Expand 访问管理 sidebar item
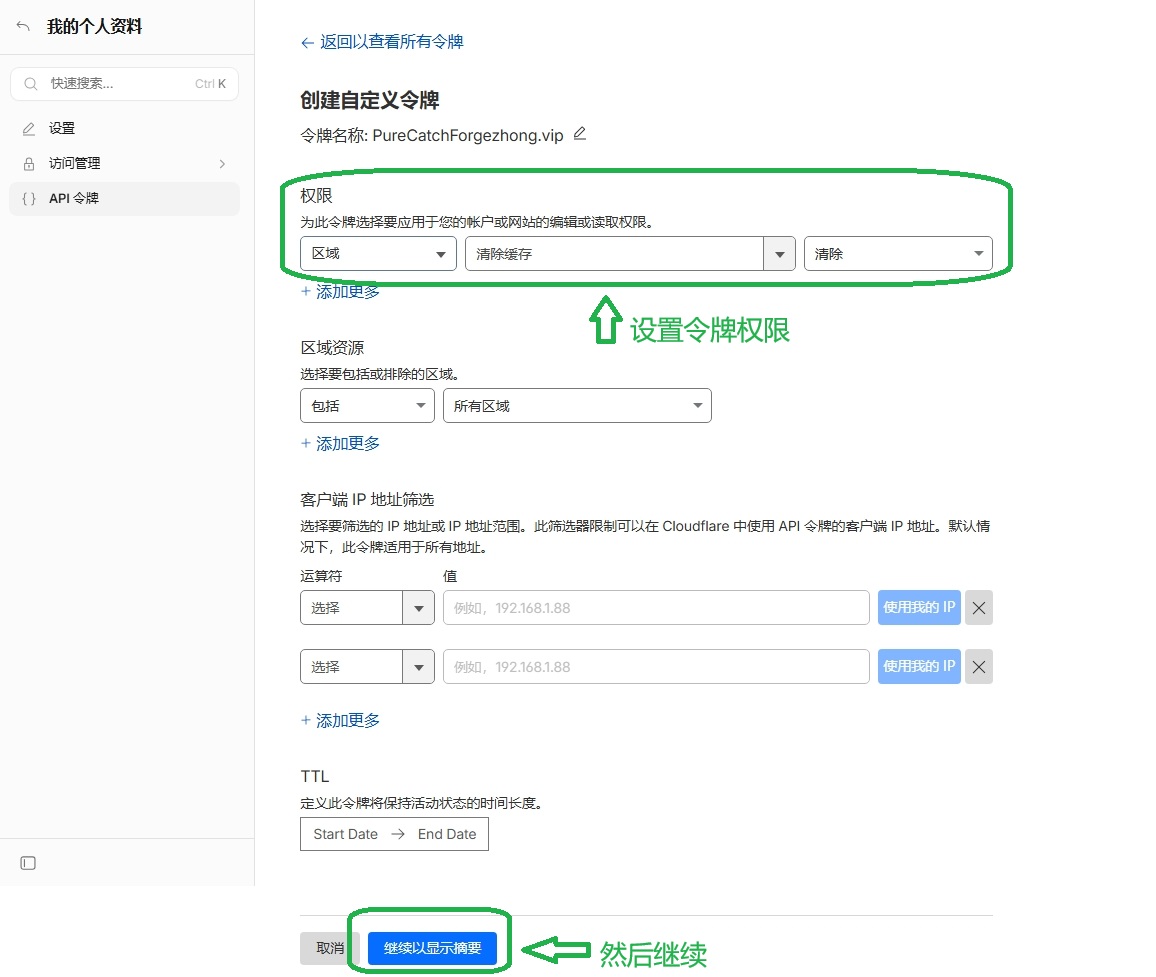 (124, 164)
